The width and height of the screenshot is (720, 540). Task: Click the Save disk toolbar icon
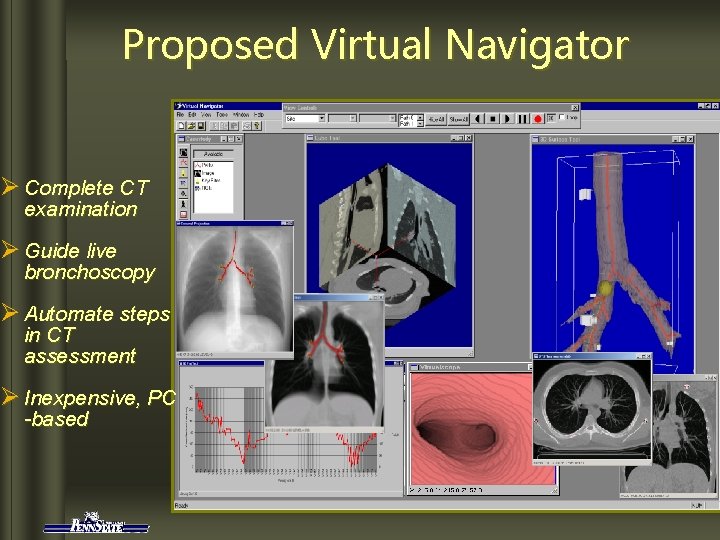coord(201,125)
